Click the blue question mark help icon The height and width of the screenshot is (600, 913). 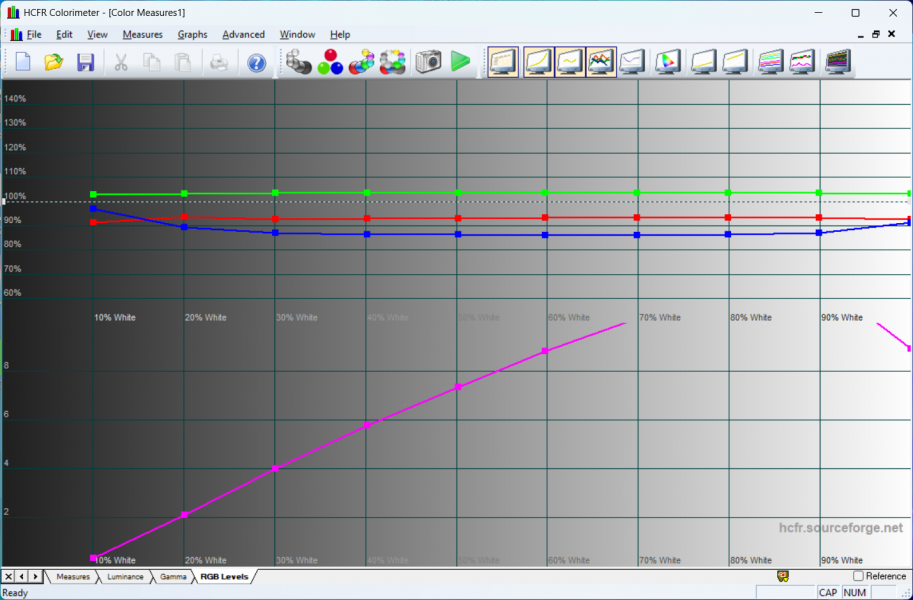click(257, 62)
